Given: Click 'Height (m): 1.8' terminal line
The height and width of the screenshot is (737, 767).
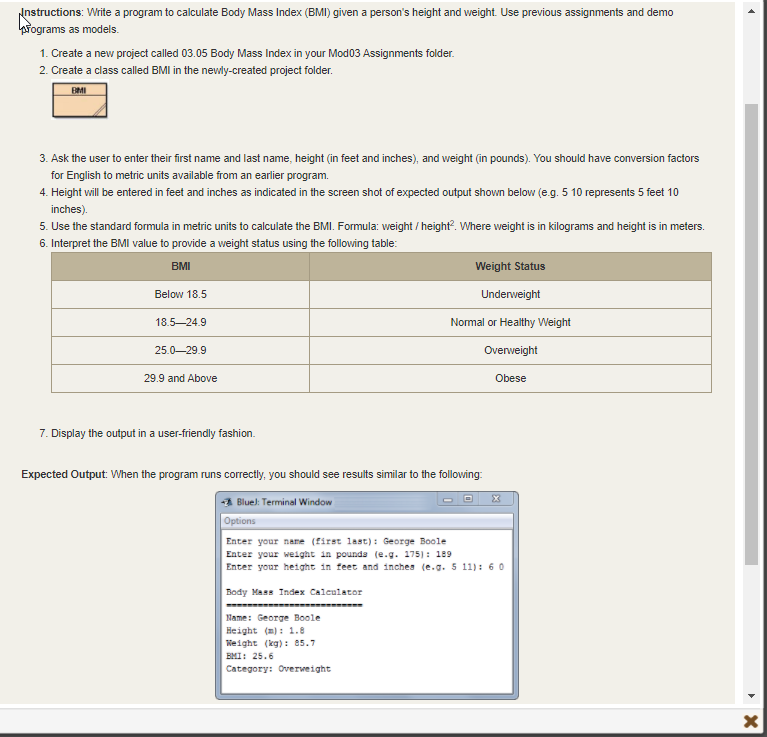Looking at the screenshot, I should (265, 630).
